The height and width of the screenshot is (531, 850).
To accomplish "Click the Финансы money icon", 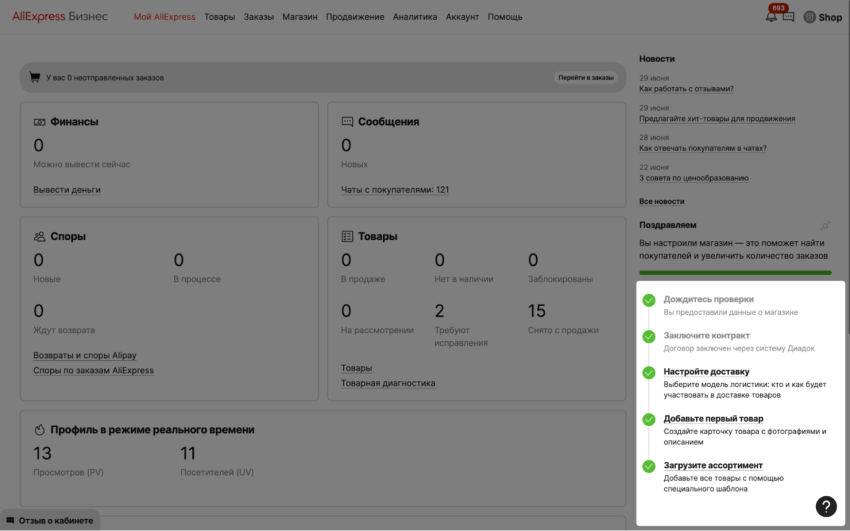I will pos(40,122).
